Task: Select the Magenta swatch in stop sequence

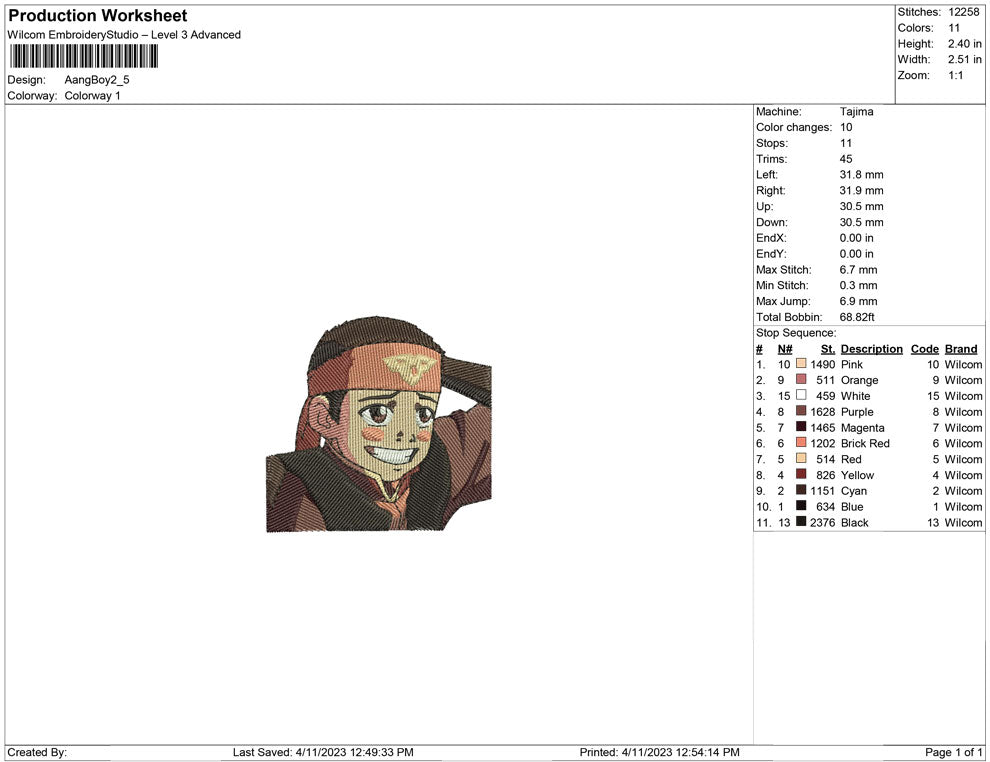Action: click(x=801, y=427)
